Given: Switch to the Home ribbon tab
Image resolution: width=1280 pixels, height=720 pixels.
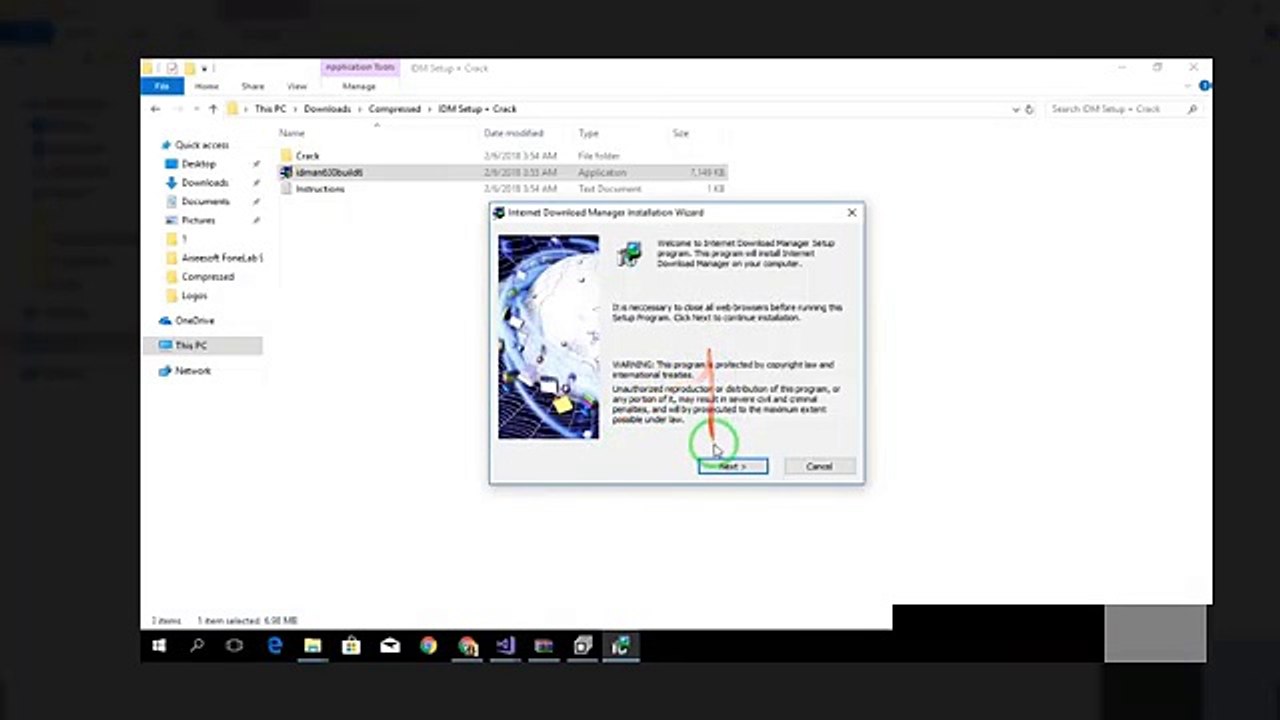Looking at the screenshot, I should [207, 87].
